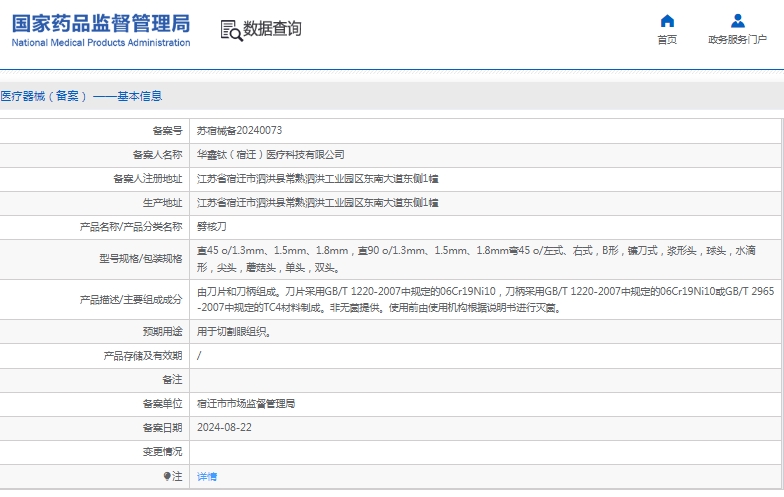Click the slash value in 产品存储及有效期 row
Screen dimensions: 784x497
(x=199, y=356)
